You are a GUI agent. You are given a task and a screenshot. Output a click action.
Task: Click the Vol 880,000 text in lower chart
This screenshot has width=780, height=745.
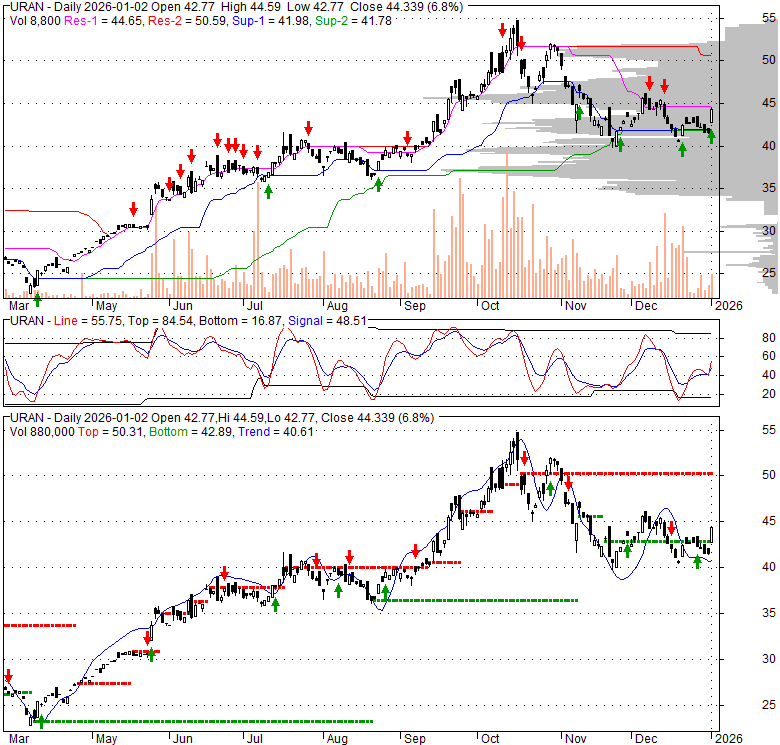pyautogui.click(x=42, y=432)
